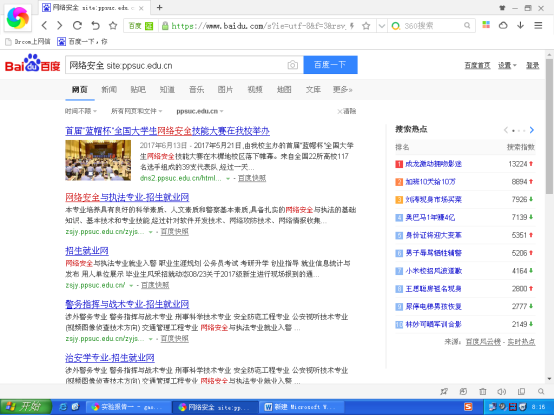Viewport: 554px width, 416px height.
Task: Click the Baidu search input field
Action: tap(177, 65)
